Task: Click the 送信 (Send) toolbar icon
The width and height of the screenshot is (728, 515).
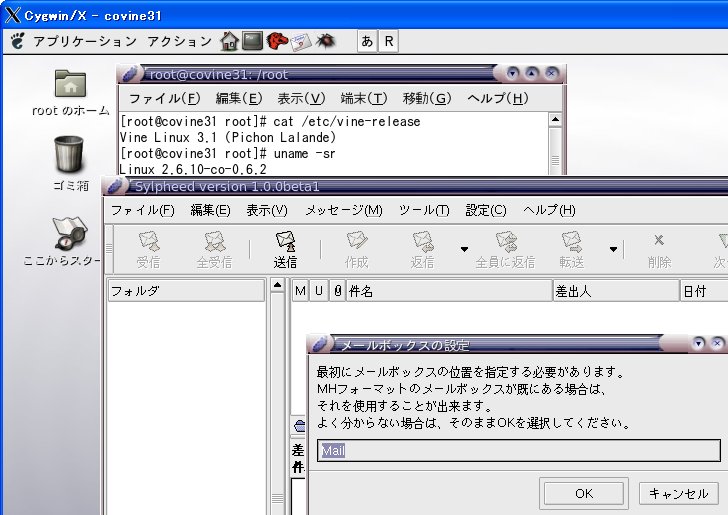Action: (285, 249)
